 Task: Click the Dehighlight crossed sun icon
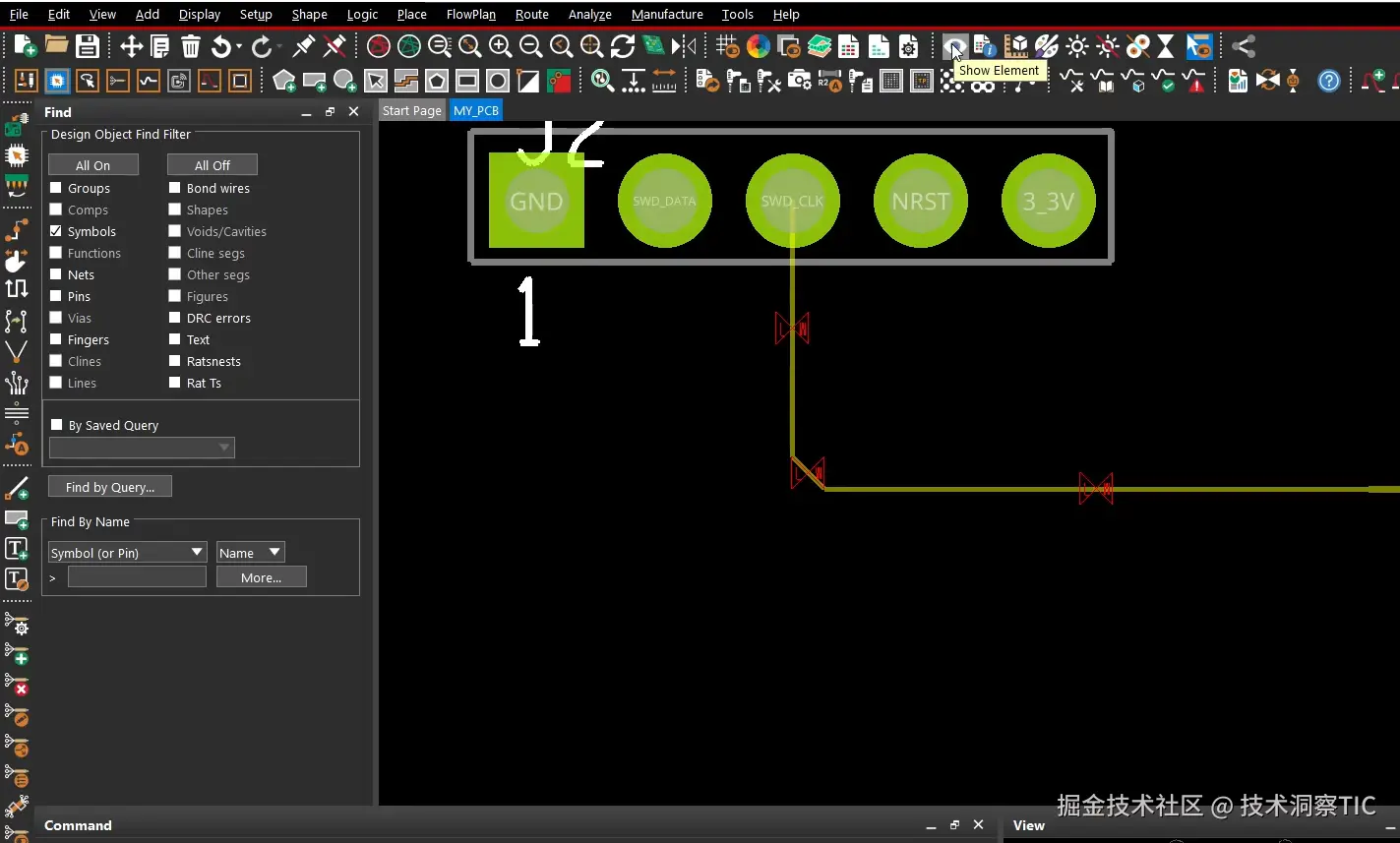click(1108, 46)
